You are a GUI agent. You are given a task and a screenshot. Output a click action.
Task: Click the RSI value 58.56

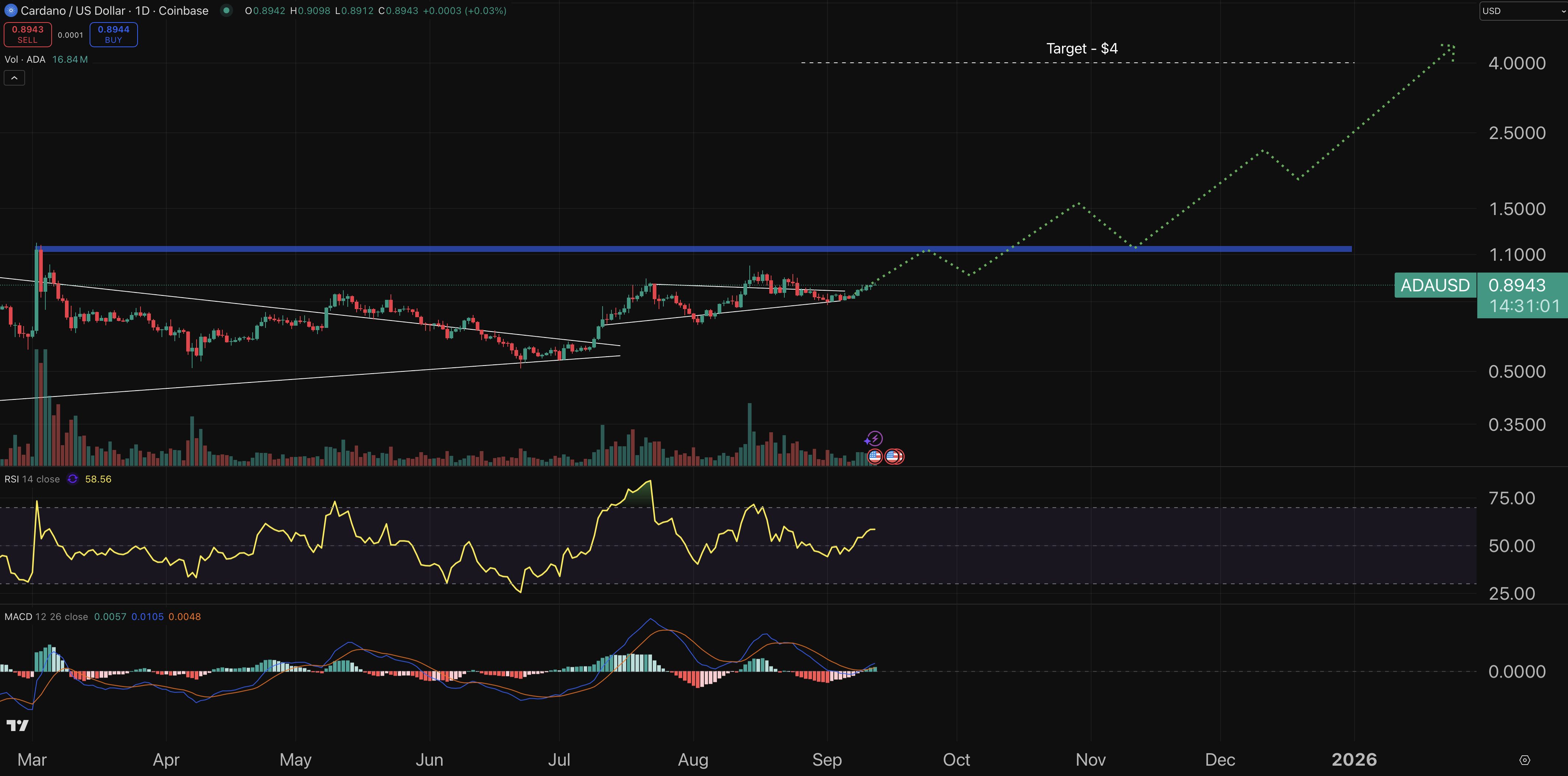[98, 479]
